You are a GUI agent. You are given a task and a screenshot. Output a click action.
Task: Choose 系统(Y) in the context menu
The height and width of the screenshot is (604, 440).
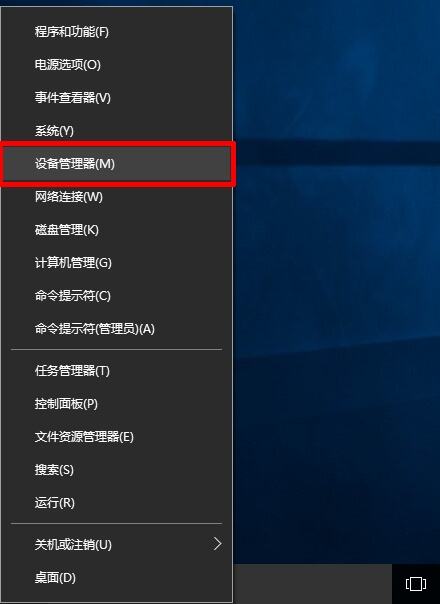coord(116,131)
